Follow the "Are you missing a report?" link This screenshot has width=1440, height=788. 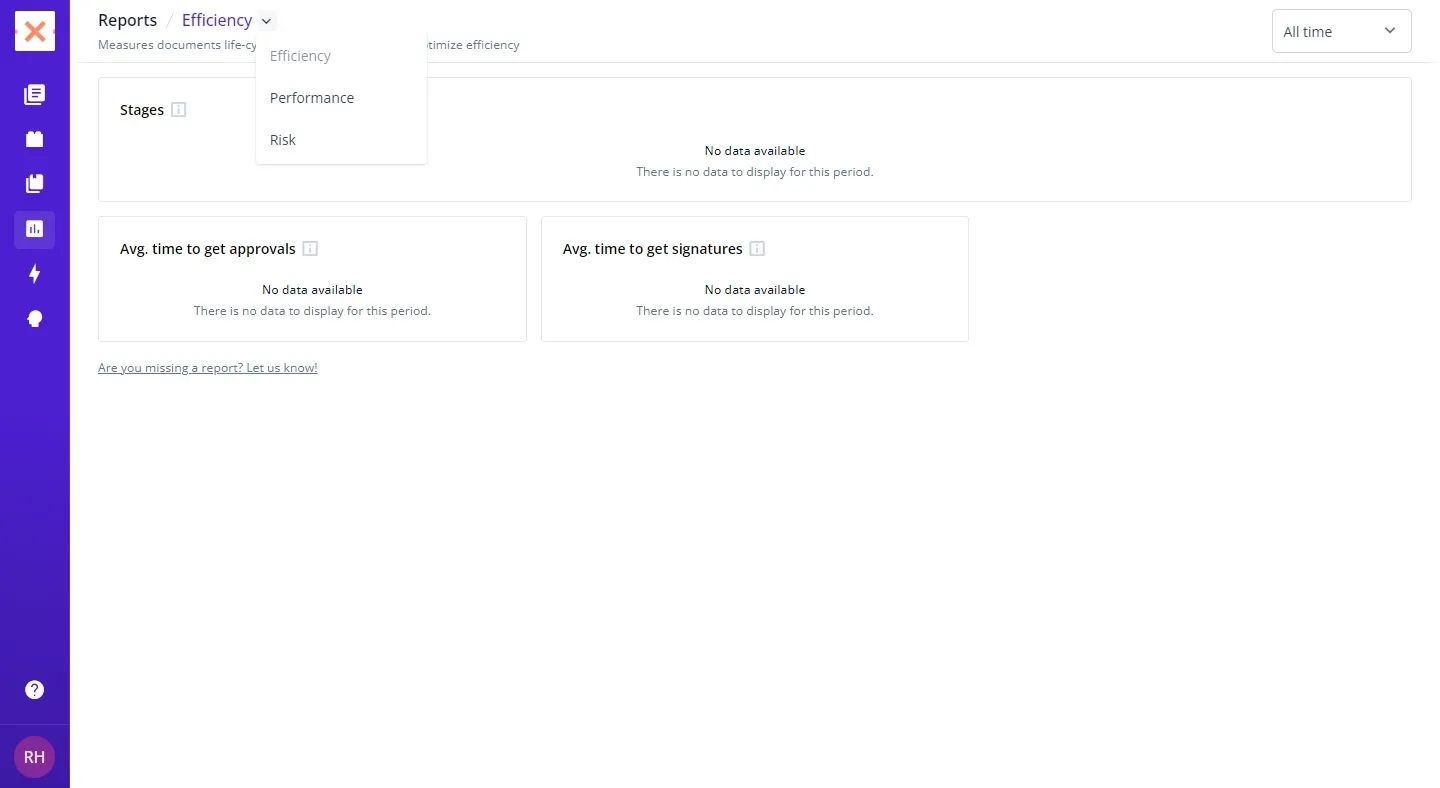pos(207,368)
